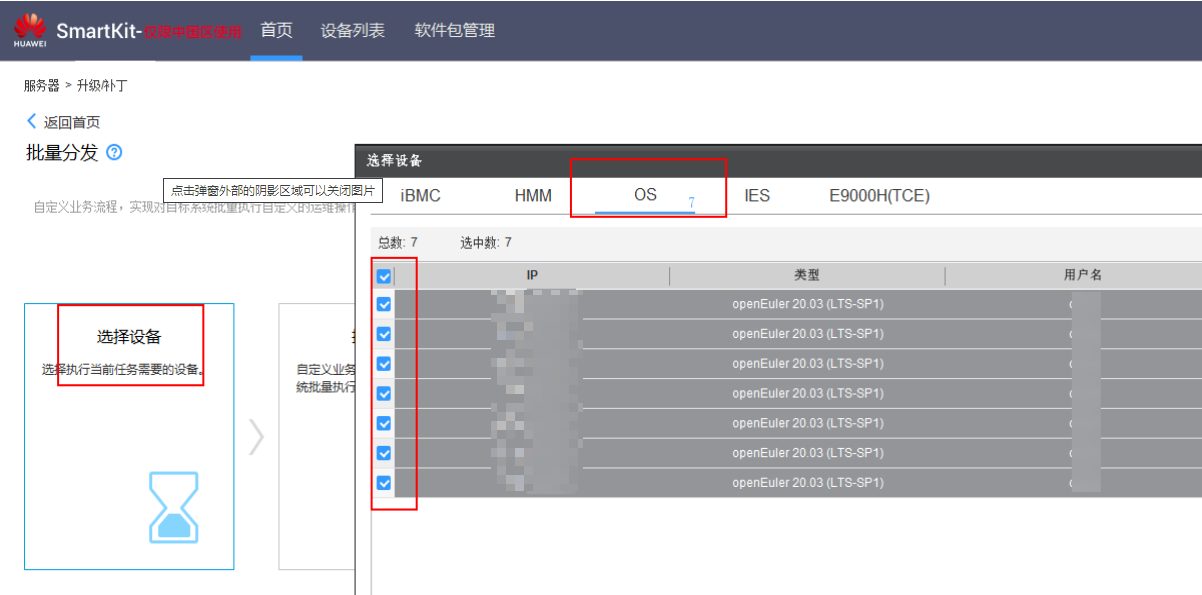Toggle the select-all checkbox in table header
The width and height of the screenshot is (1202, 595).
pos(384,276)
